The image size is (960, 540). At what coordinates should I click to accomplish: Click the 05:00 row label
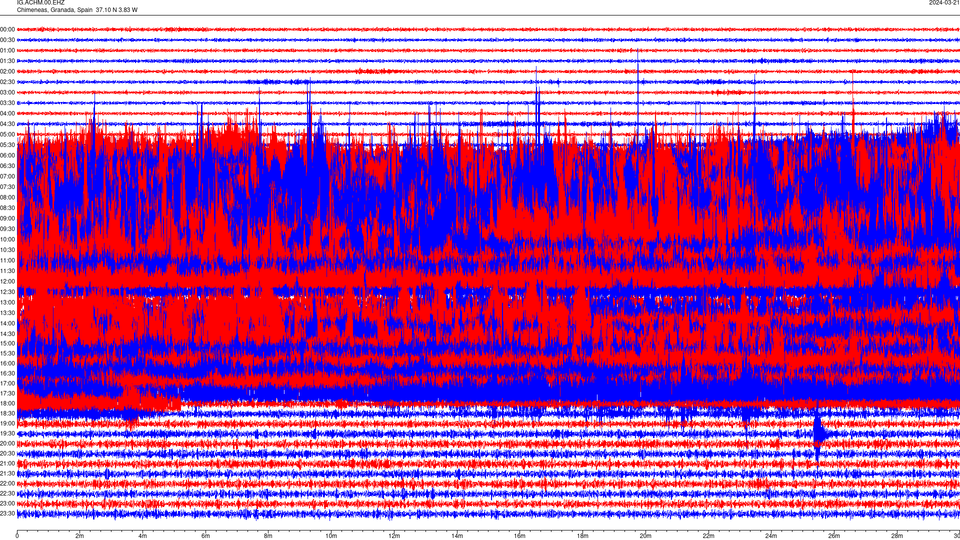click(8, 135)
